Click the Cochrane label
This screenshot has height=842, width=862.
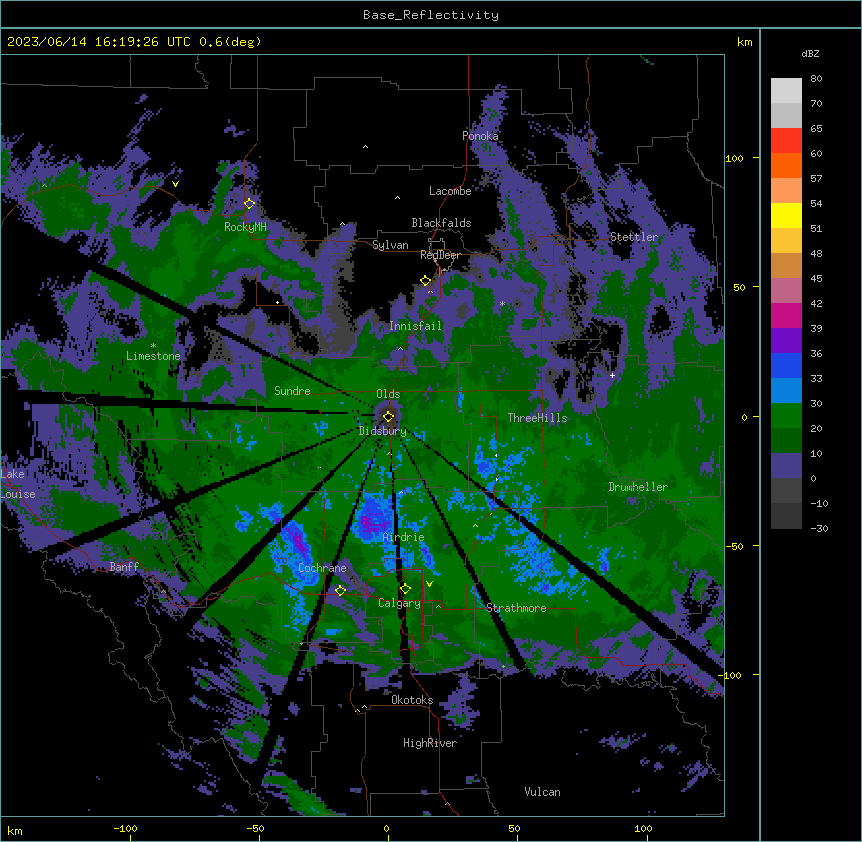point(322,568)
